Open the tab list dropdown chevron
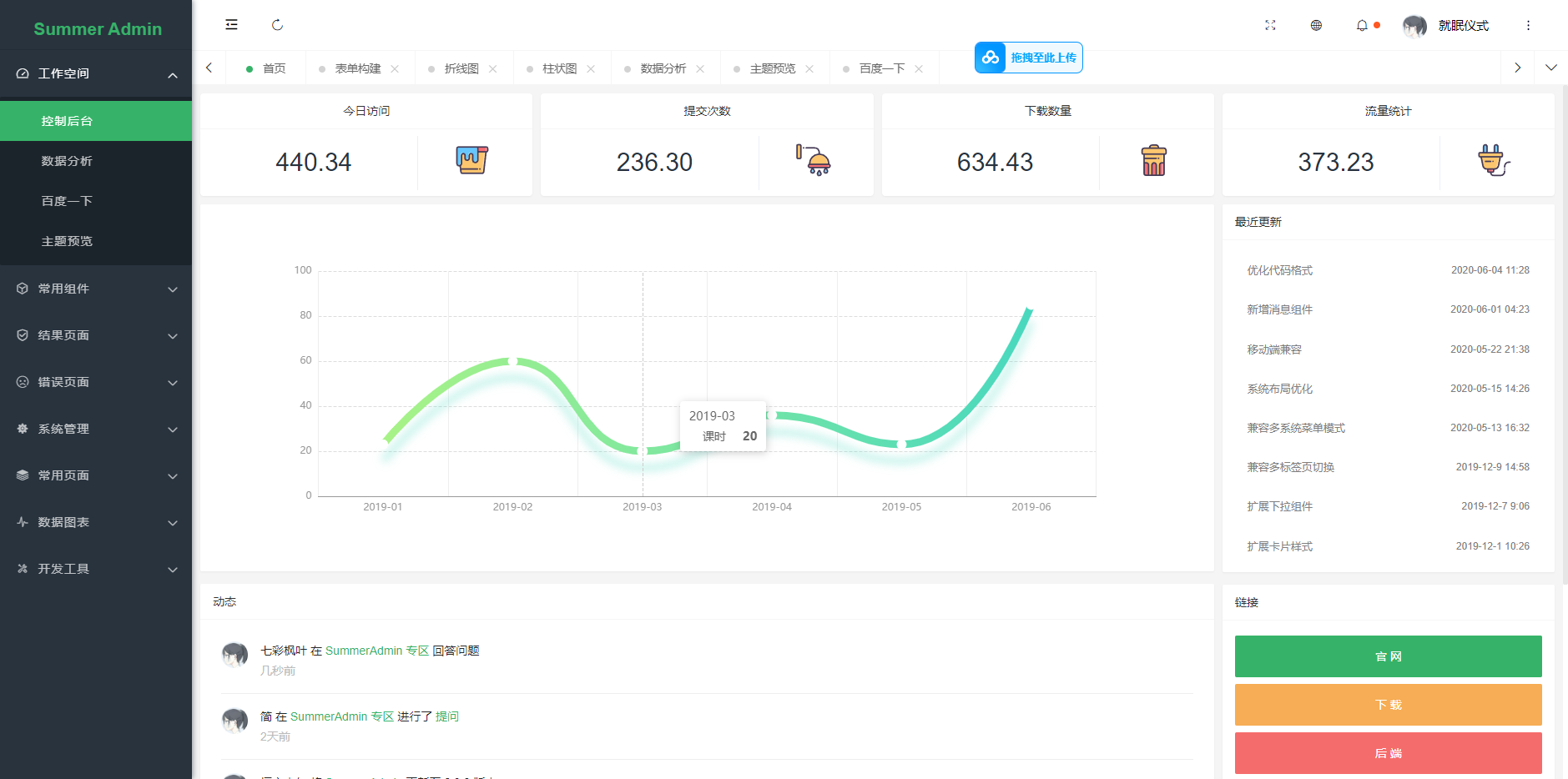Image resolution: width=1568 pixels, height=779 pixels. 1551,68
